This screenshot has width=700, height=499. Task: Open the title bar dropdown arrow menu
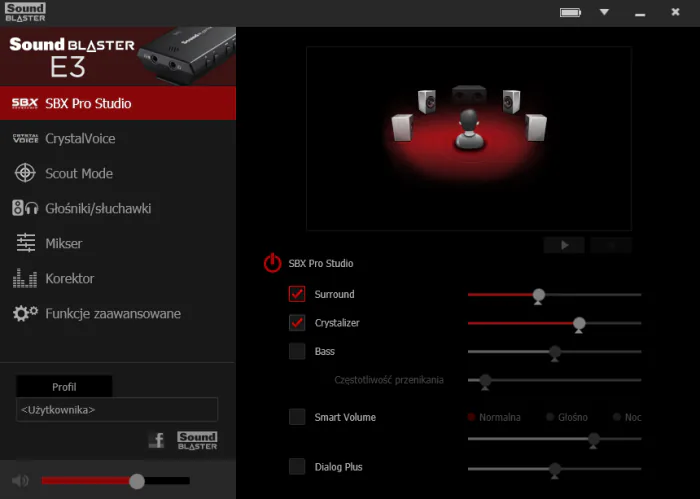(604, 12)
